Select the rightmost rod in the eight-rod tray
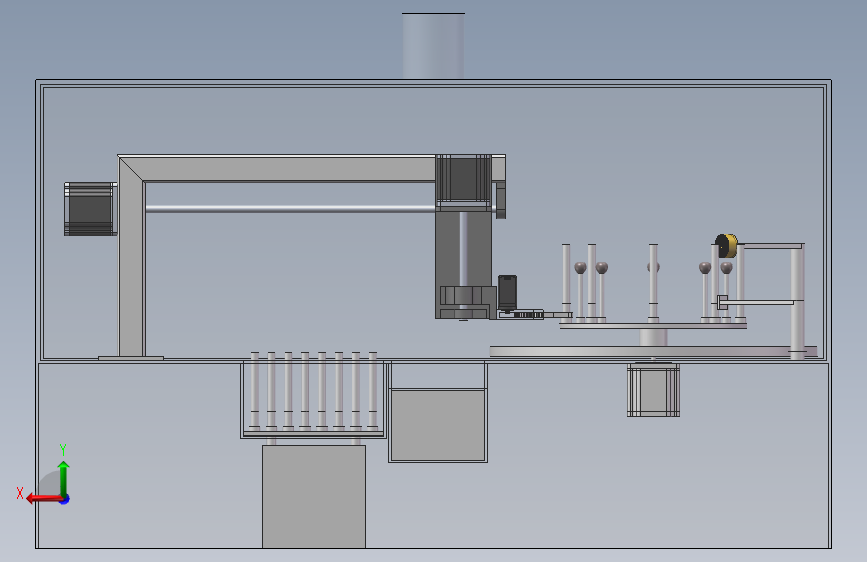 click(373, 391)
